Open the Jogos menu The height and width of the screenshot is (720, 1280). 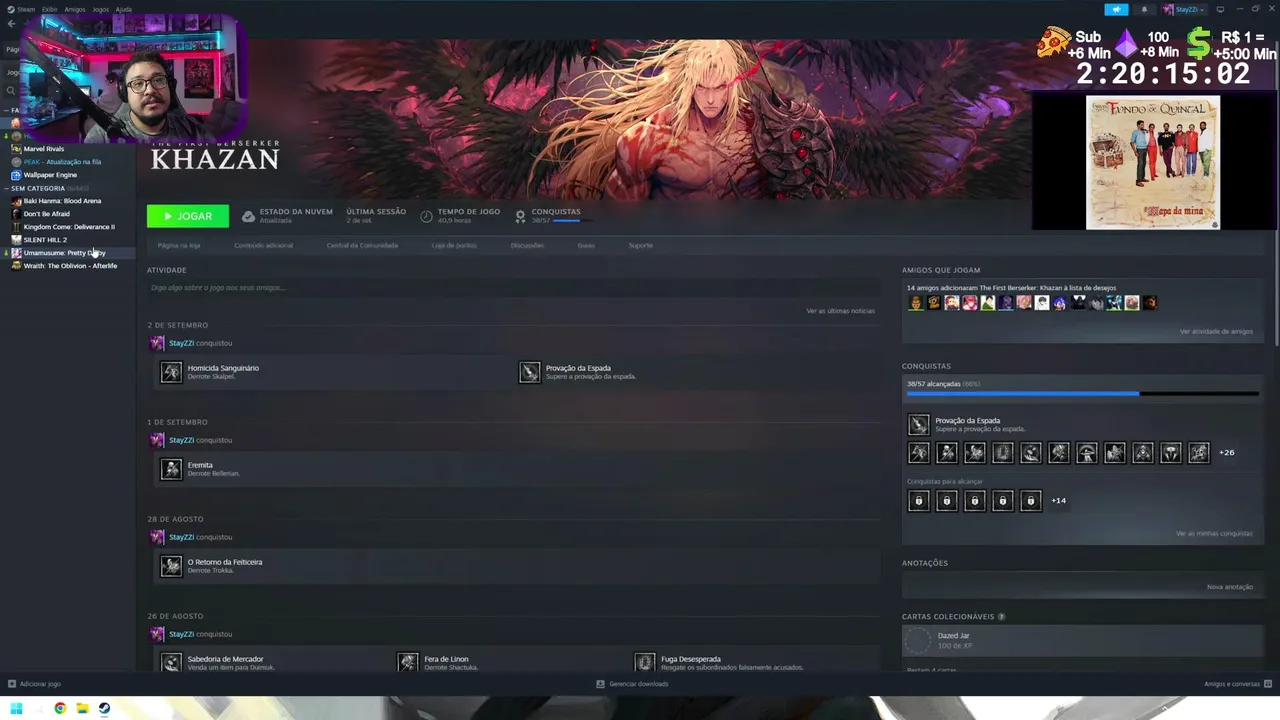coord(100,9)
